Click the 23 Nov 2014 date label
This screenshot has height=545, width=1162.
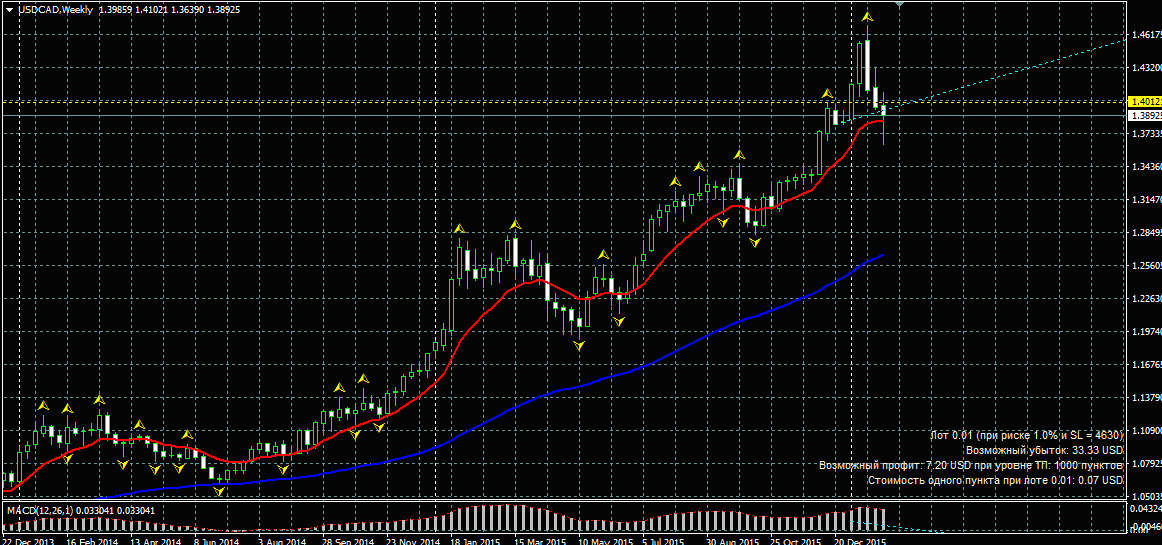coord(413,541)
